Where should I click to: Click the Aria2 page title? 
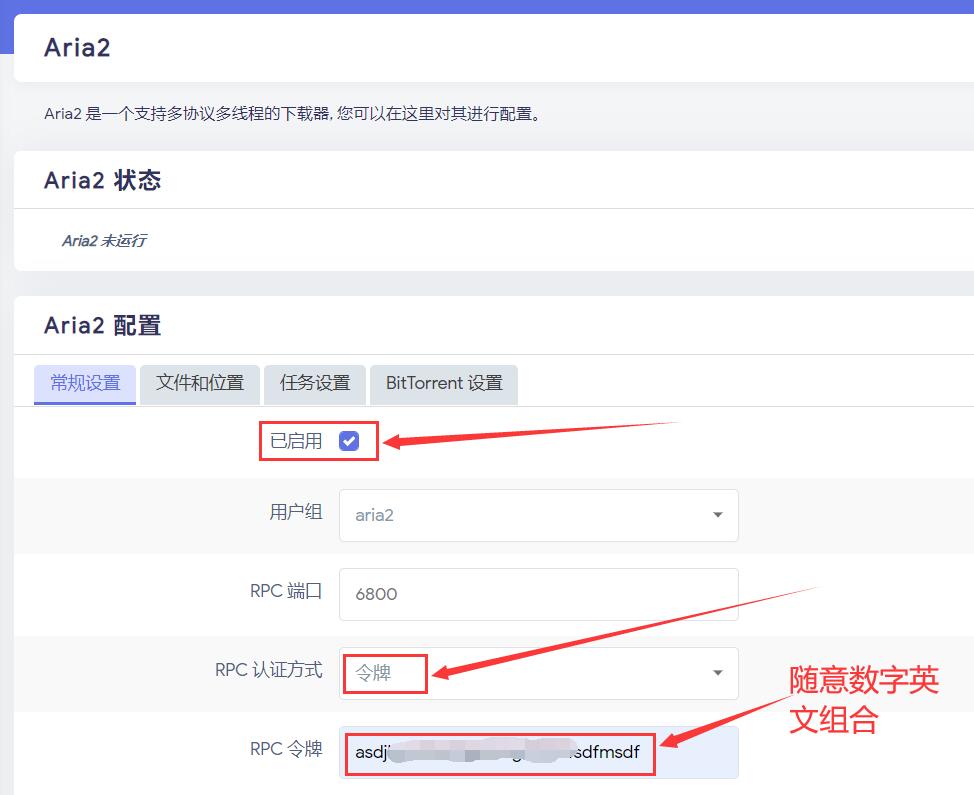[77, 48]
